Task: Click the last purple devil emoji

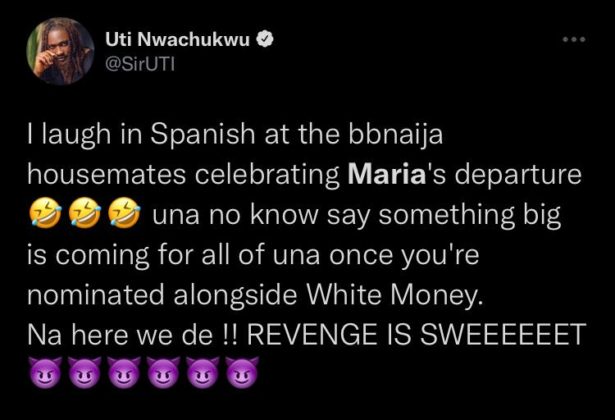Action: (242, 373)
